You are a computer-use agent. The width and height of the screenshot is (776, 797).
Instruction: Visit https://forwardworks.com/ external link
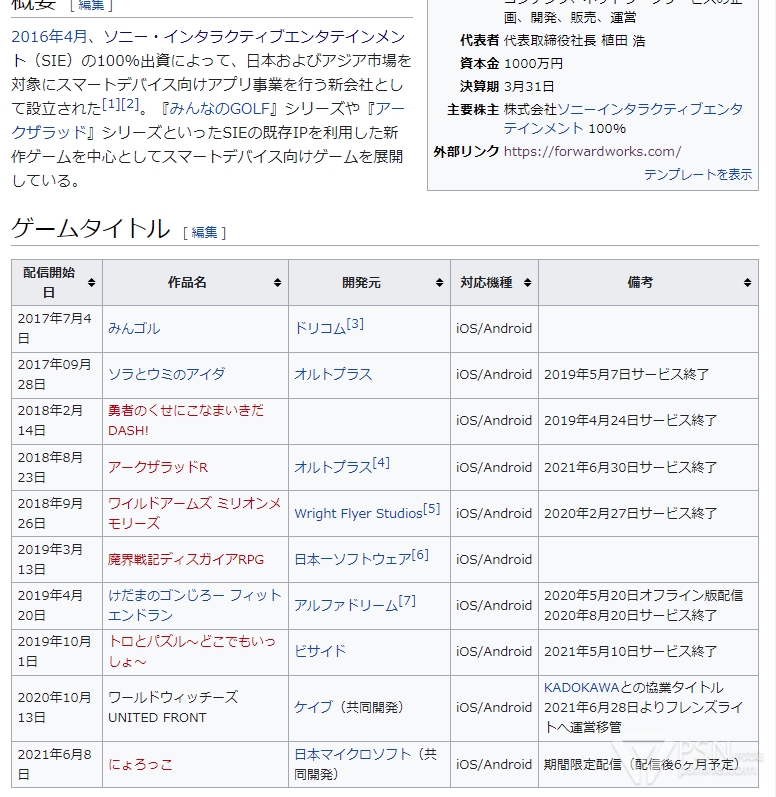click(x=592, y=151)
